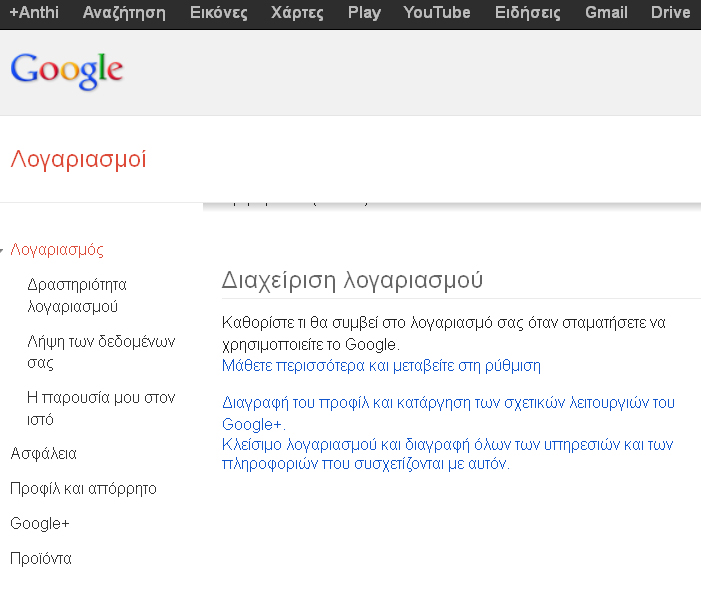Open YouTube from the top bar
The image size is (701, 608).
coord(437,13)
